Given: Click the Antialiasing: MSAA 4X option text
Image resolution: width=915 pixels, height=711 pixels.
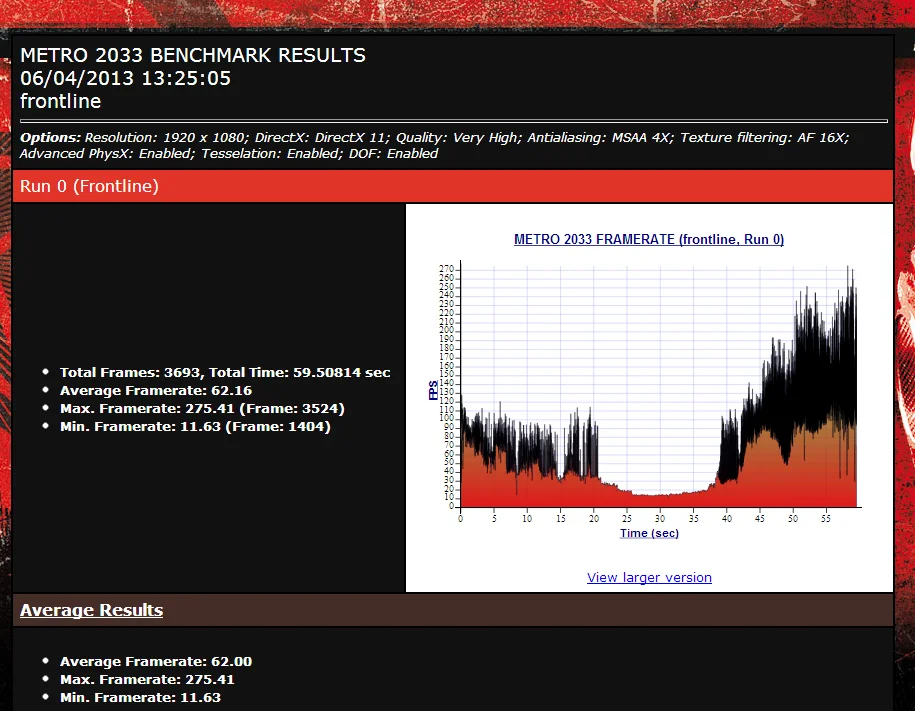Looking at the screenshot, I should coord(600,138).
